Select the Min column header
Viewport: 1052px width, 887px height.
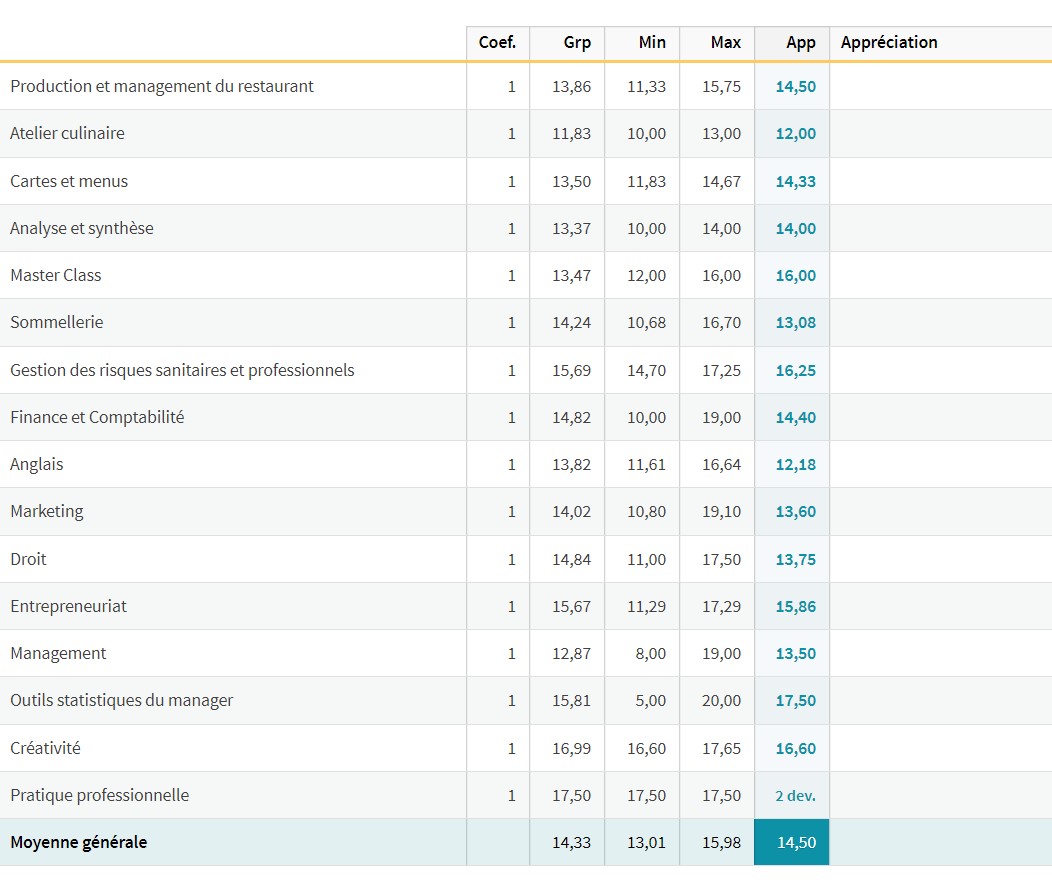[652, 43]
